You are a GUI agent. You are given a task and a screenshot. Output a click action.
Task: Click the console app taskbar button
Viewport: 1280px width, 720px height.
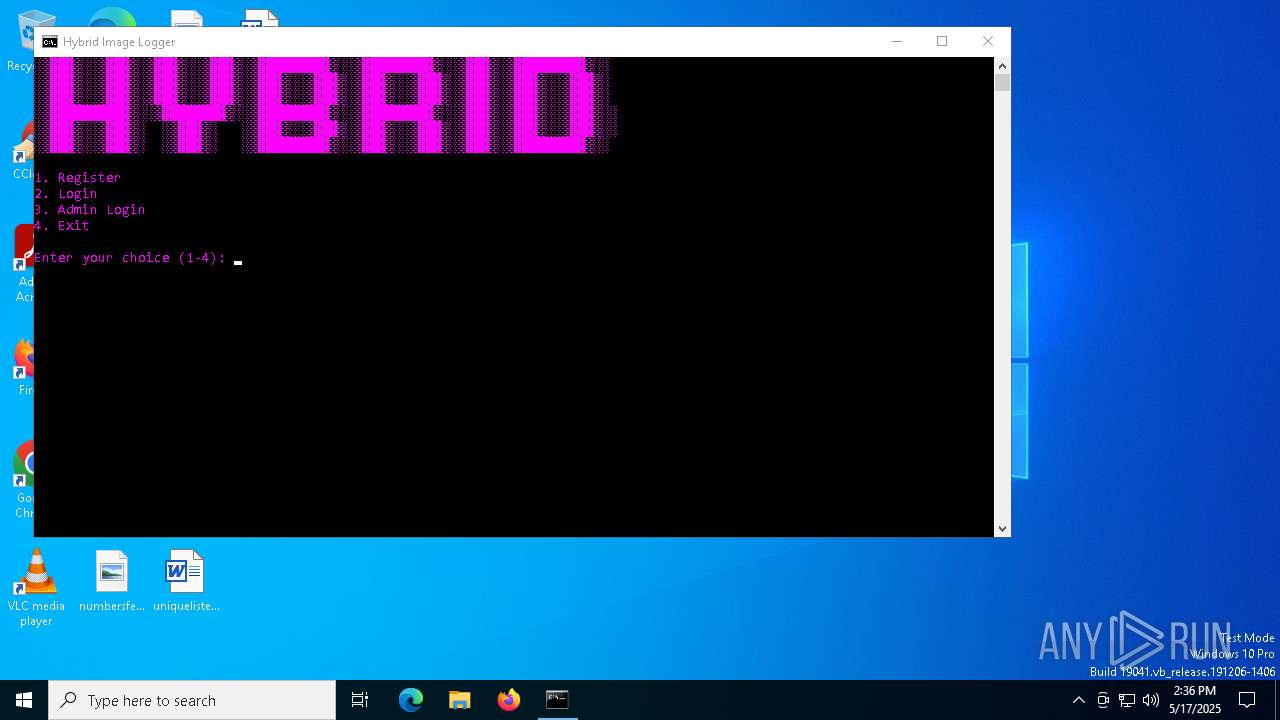[x=557, y=700]
